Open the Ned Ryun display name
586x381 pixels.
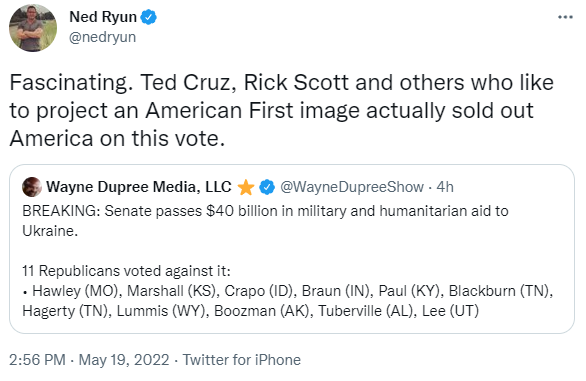click(x=103, y=17)
